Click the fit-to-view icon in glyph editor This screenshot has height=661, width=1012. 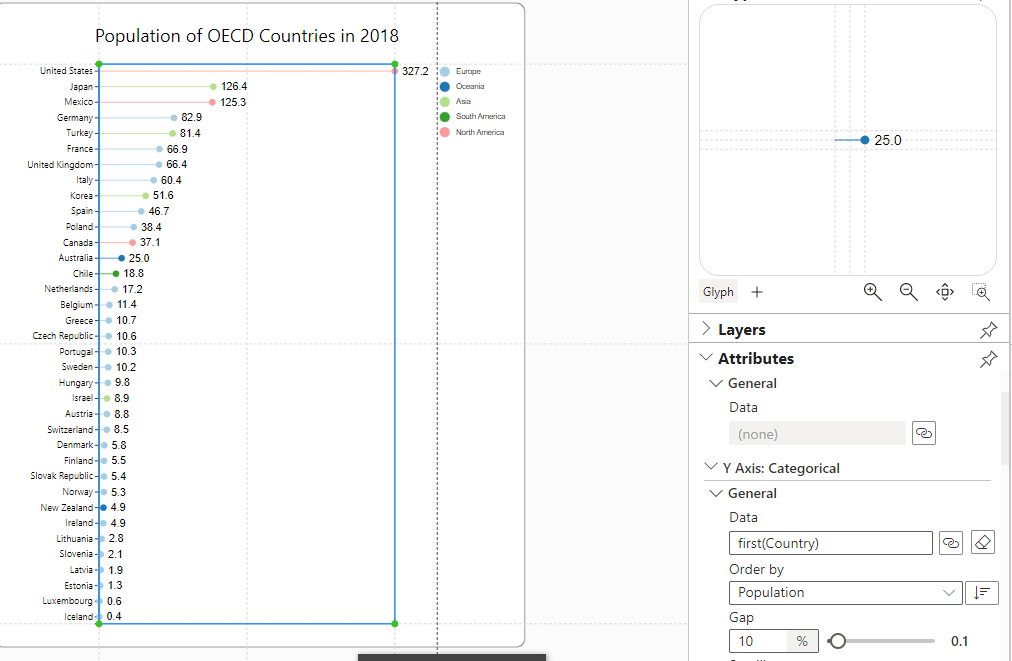coord(945,292)
